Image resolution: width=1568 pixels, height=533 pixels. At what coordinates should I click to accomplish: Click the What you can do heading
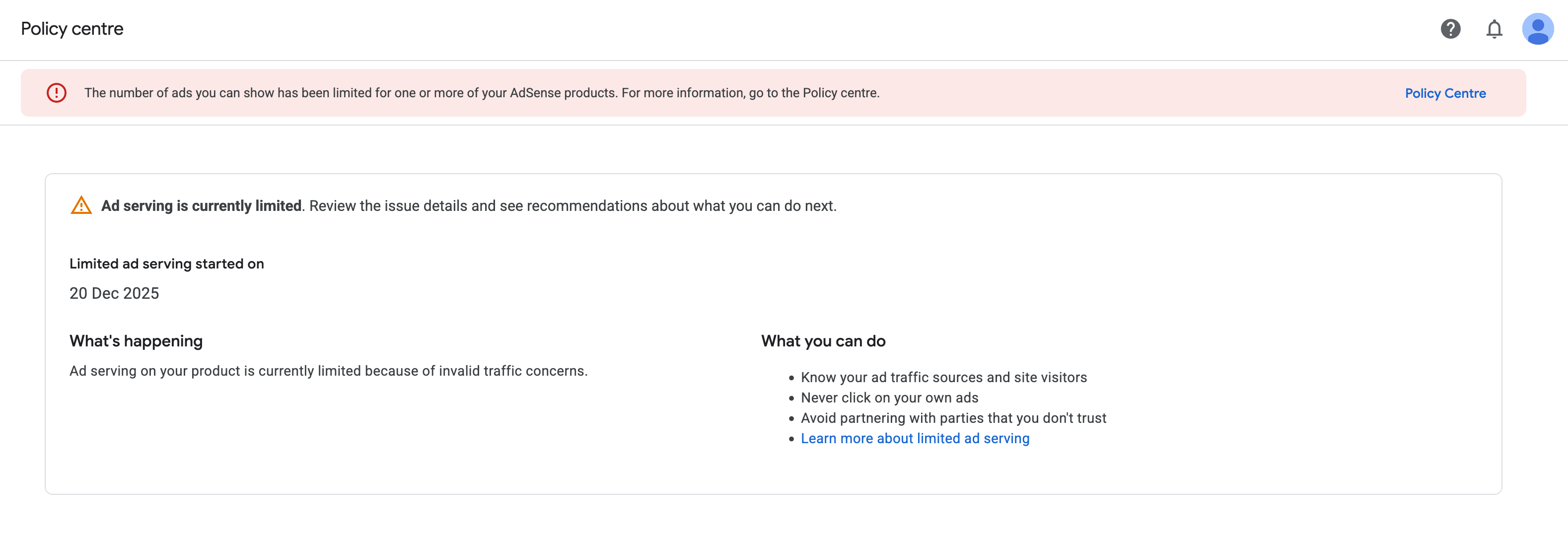pos(823,341)
